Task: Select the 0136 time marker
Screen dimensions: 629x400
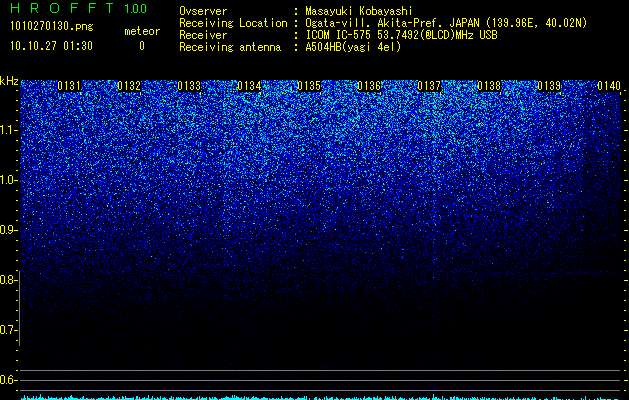Action: (369, 86)
